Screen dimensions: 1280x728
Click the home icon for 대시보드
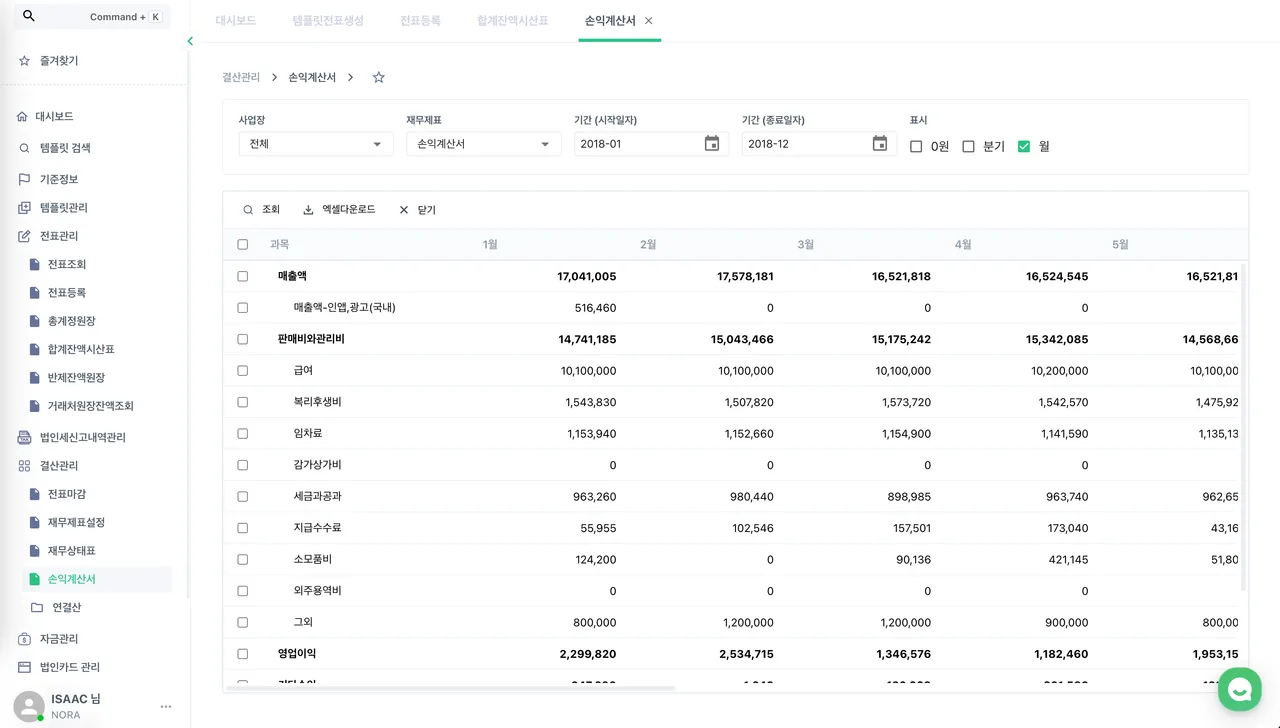pyautogui.click(x=23, y=117)
